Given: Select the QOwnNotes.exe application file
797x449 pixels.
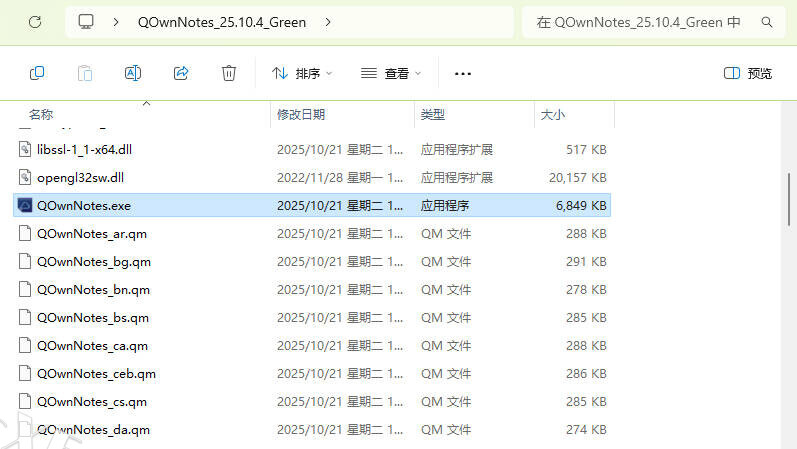Looking at the screenshot, I should [x=84, y=206].
